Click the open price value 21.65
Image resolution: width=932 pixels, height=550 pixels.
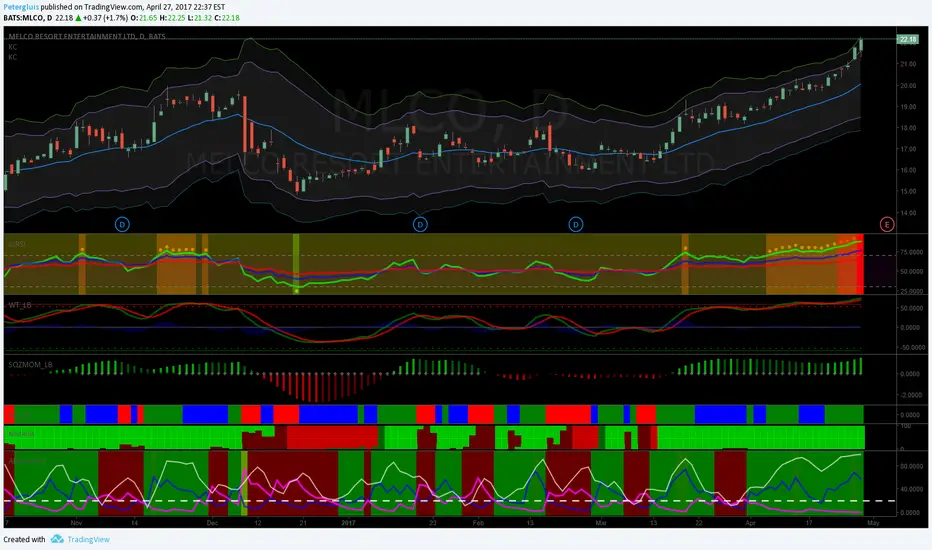(148, 18)
